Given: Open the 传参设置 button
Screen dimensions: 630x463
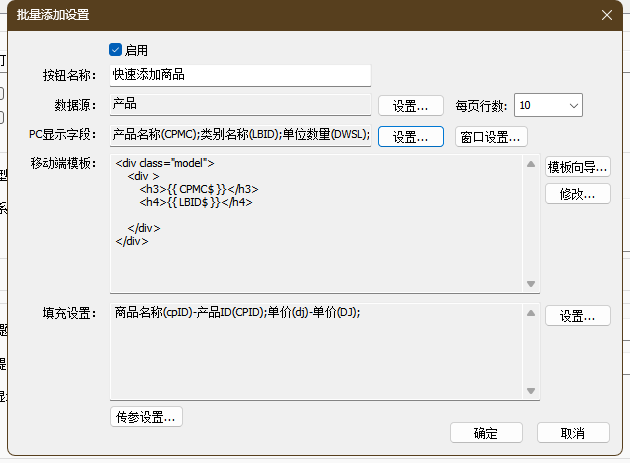Looking at the screenshot, I should [x=146, y=416].
